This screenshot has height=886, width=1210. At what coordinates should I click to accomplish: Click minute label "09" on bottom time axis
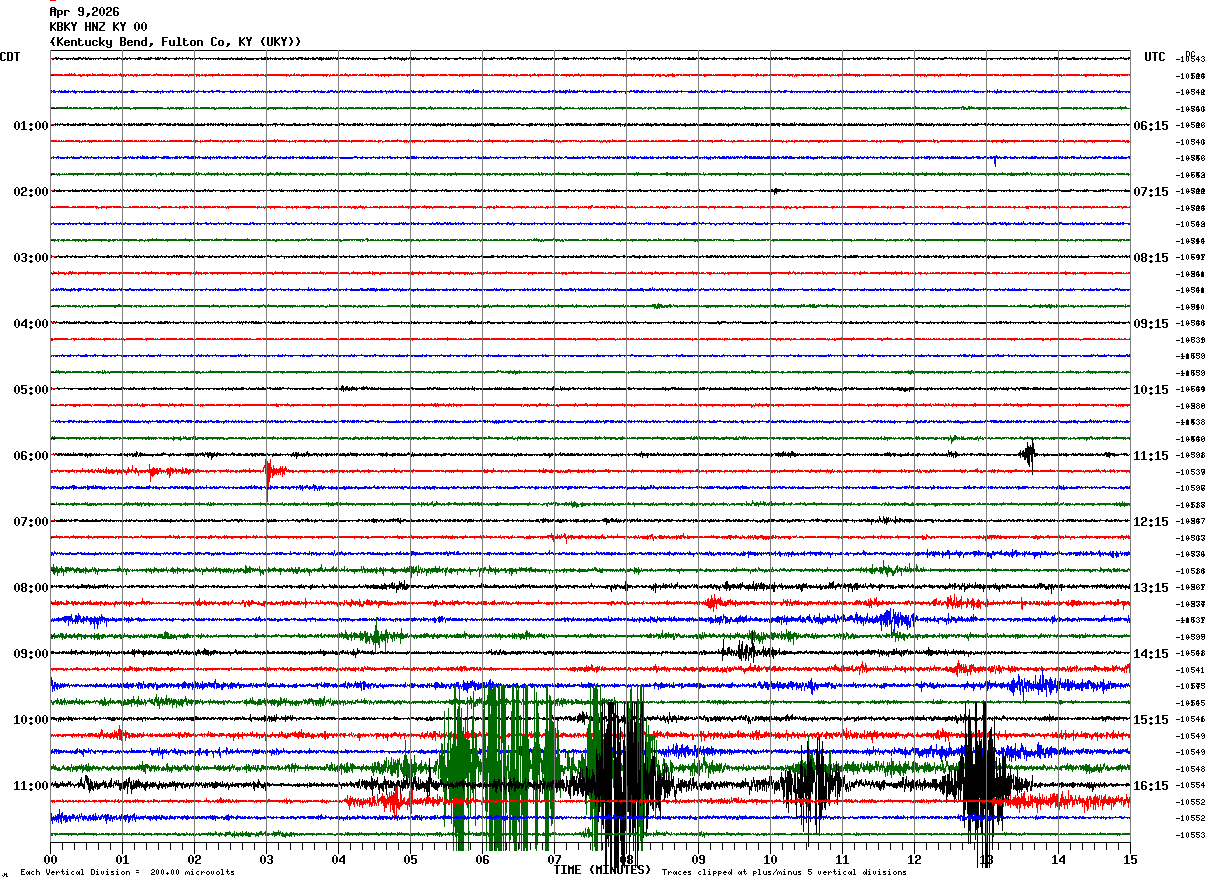(698, 859)
